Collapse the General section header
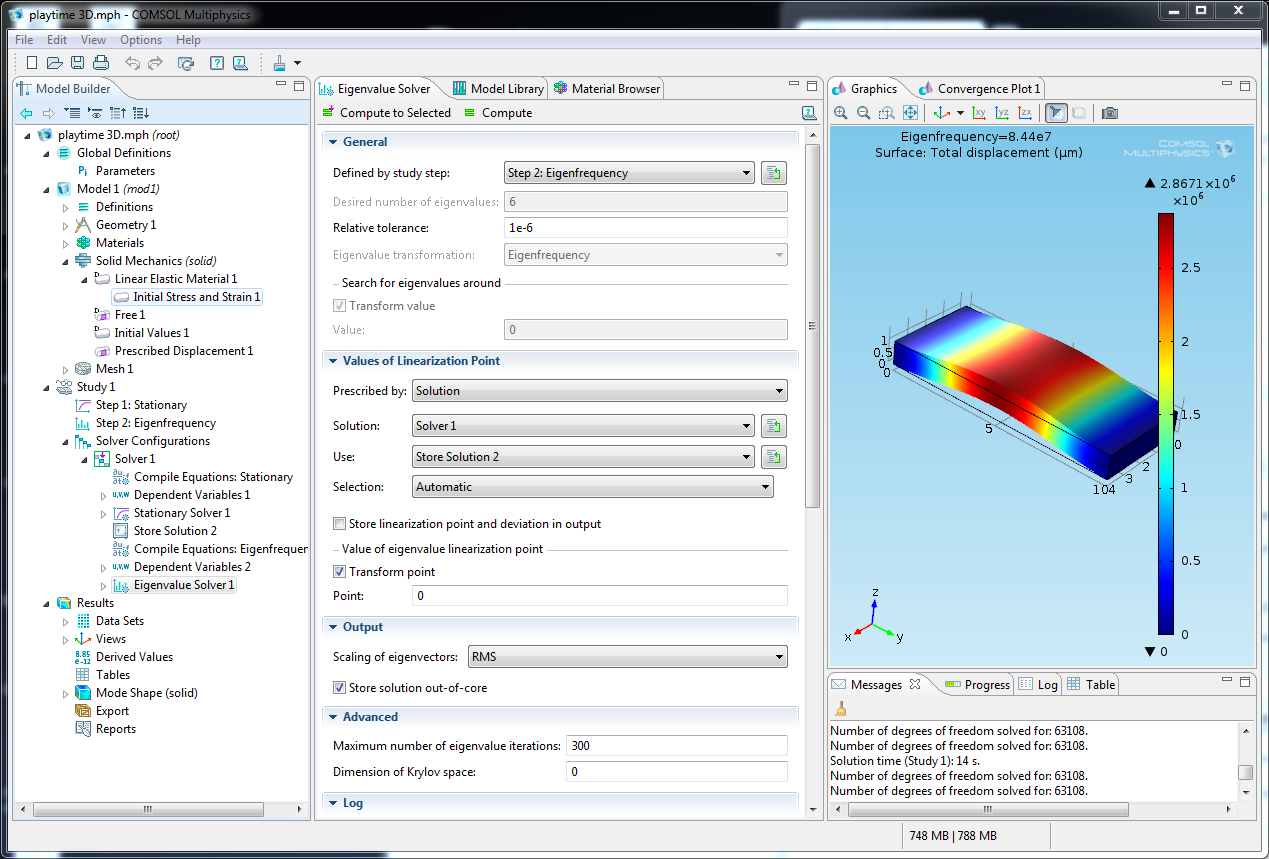This screenshot has height=859, width=1269. click(364, 142)
